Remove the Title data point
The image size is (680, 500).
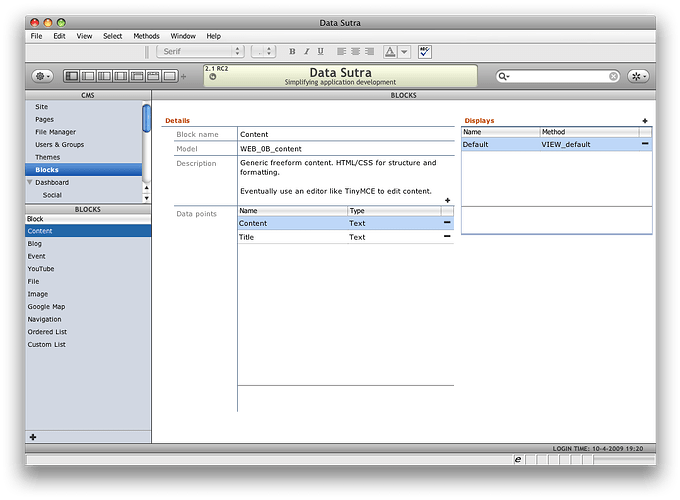(x=447, y=236)
